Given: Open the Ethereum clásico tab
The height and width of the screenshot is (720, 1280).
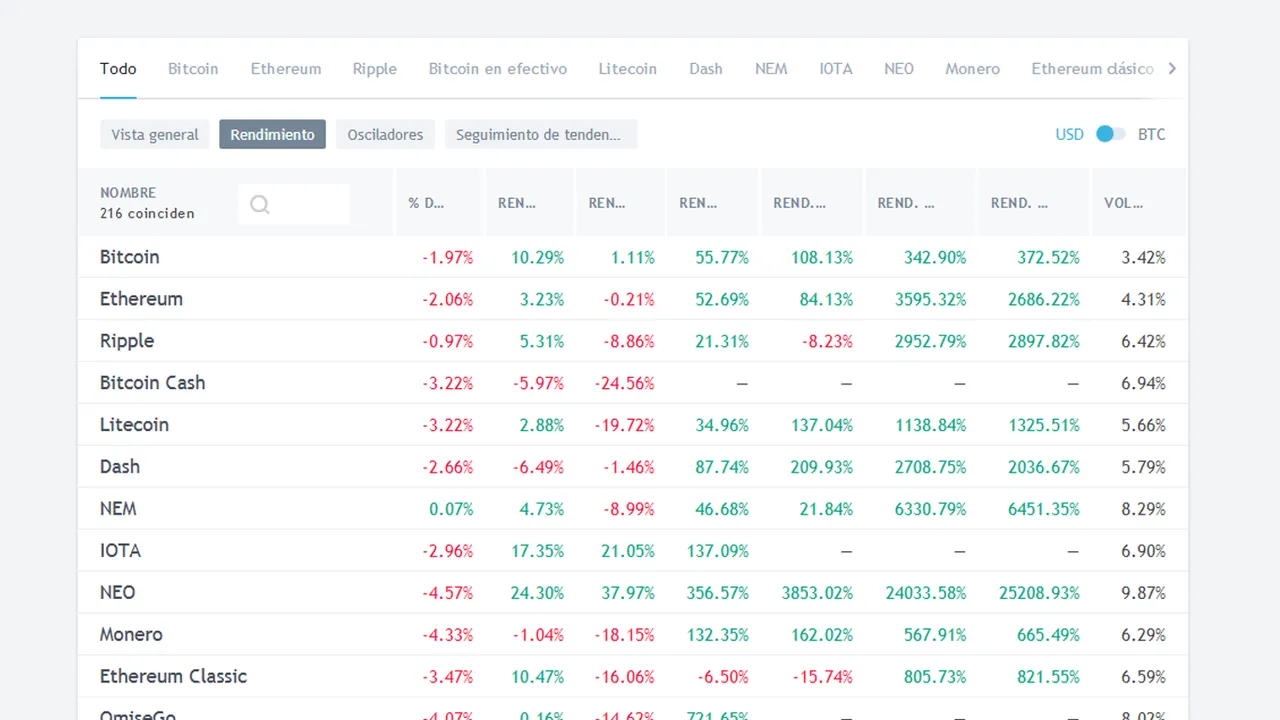Looking at the screenshot, I should [1092, 69].
